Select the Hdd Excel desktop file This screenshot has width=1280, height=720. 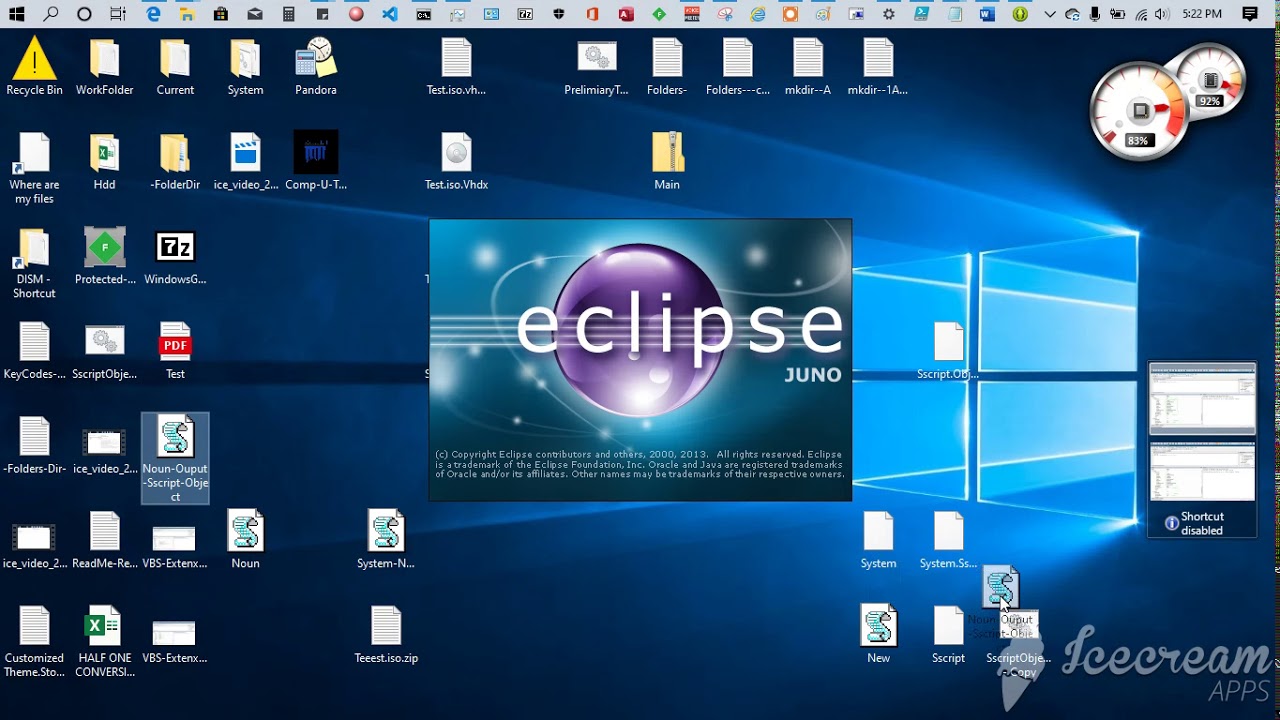point(104,161)
